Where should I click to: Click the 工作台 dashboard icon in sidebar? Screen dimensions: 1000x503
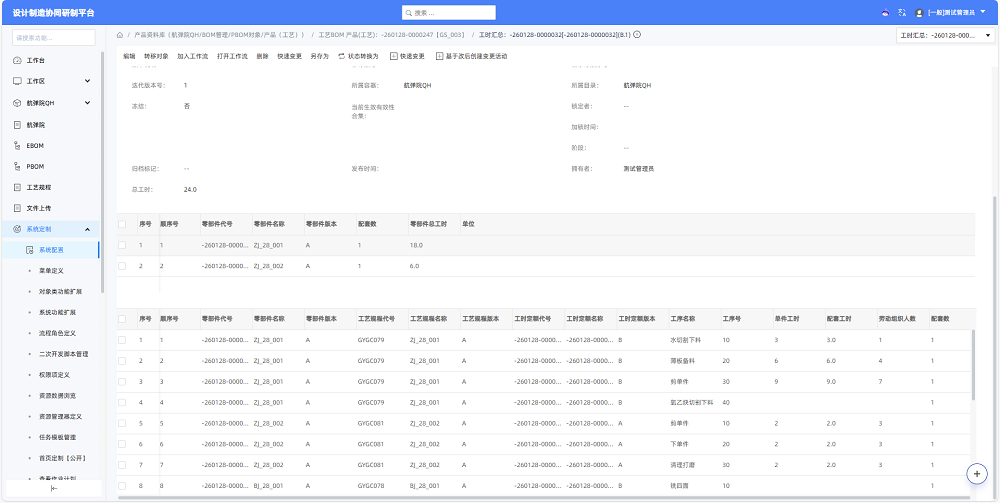(x=18, y=61)
